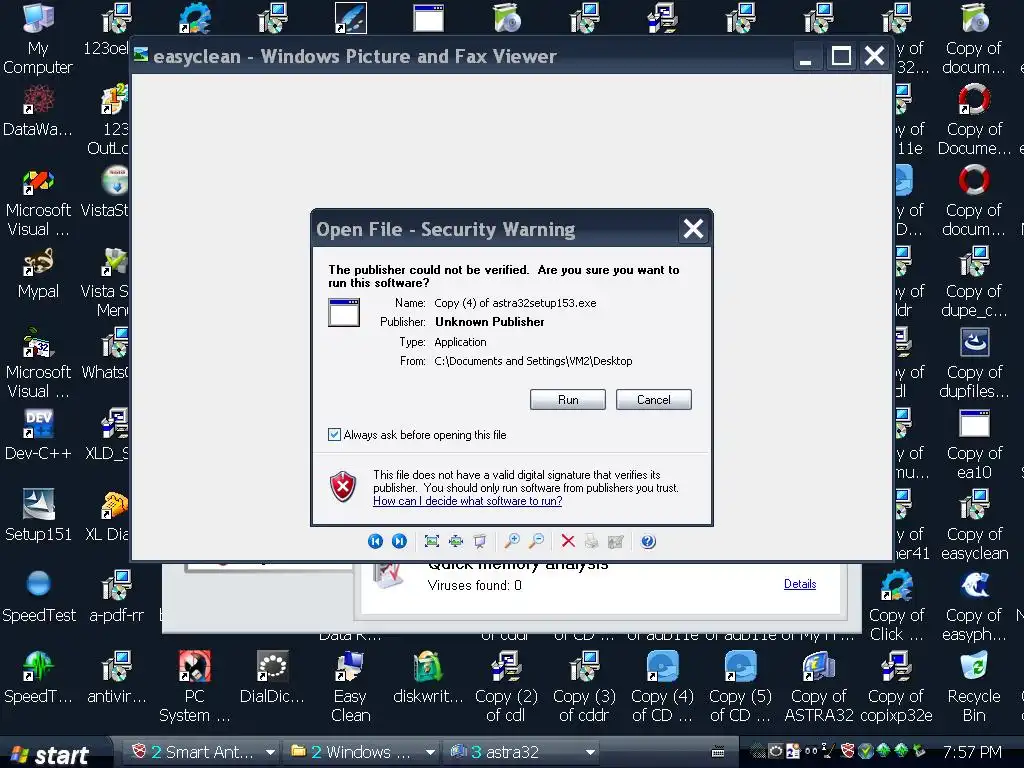Select the antivir... desktop icon
Screen dimensions: 1024x768
click(117, 678)
